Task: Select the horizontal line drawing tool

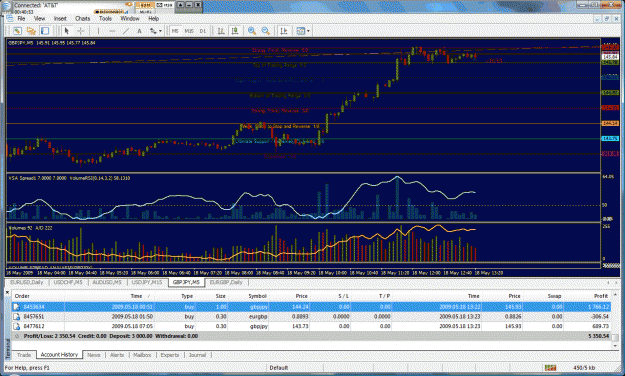Action: click(112, 31)
